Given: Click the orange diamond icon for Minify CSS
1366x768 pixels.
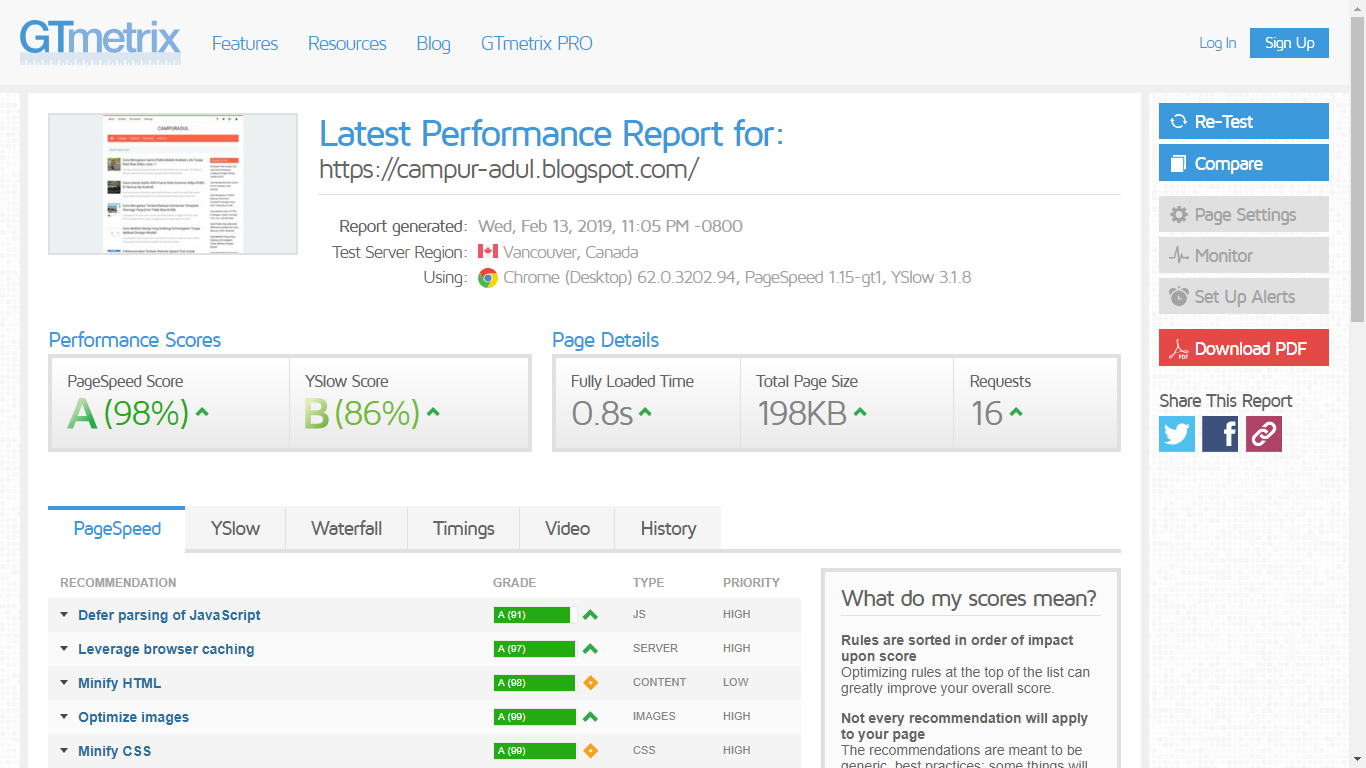Looking at the screenshot, I should tap(590, 751).
